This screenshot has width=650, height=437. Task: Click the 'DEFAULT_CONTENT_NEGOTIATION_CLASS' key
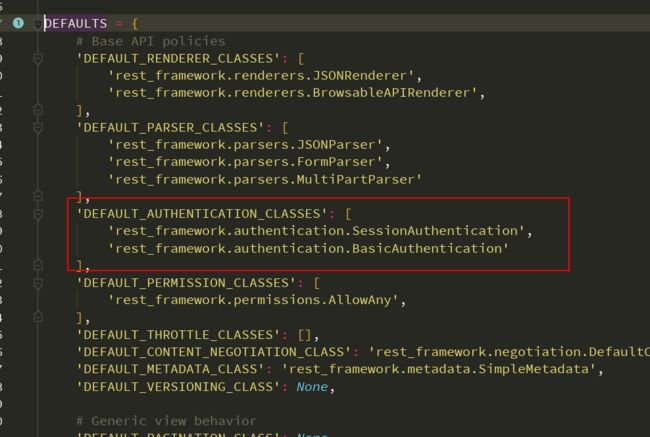pyautogui.click(x=214, y=352)
